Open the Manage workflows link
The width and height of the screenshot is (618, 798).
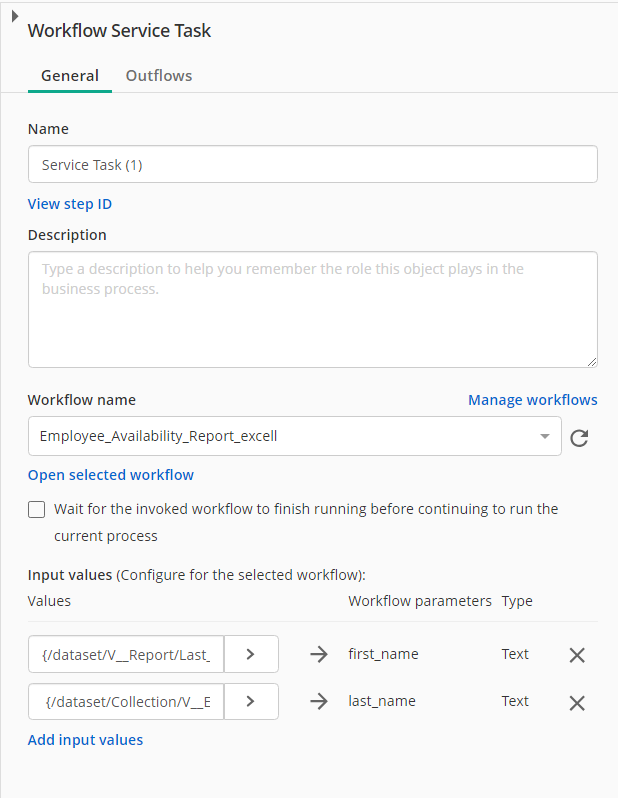point(532,400)
